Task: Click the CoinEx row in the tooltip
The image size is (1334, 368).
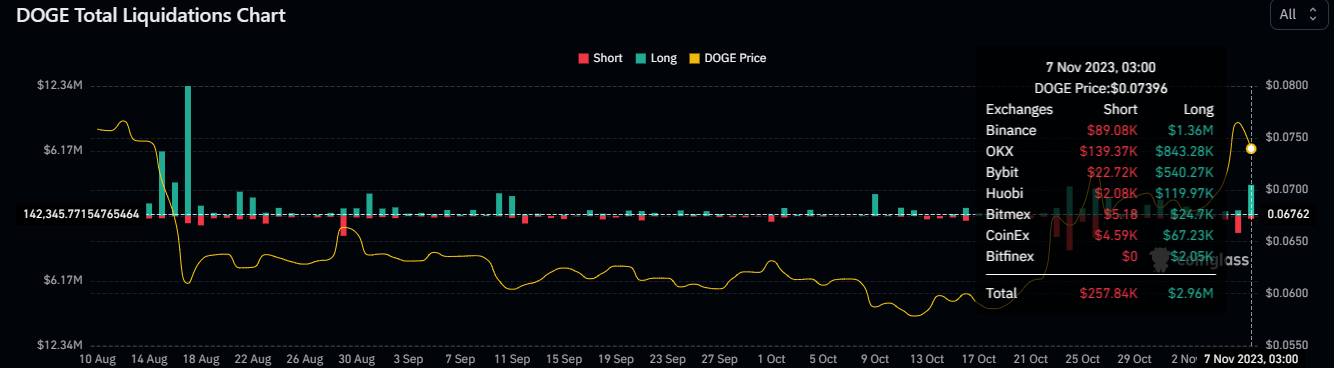Action: click(1100, 235)
